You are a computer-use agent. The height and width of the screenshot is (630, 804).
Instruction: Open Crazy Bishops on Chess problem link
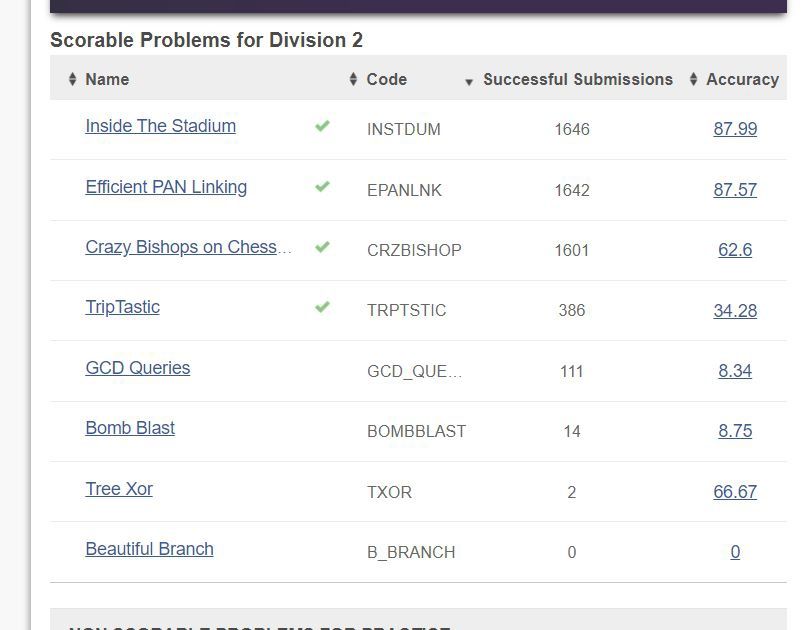pyautogui.click(x=188, y=247)
